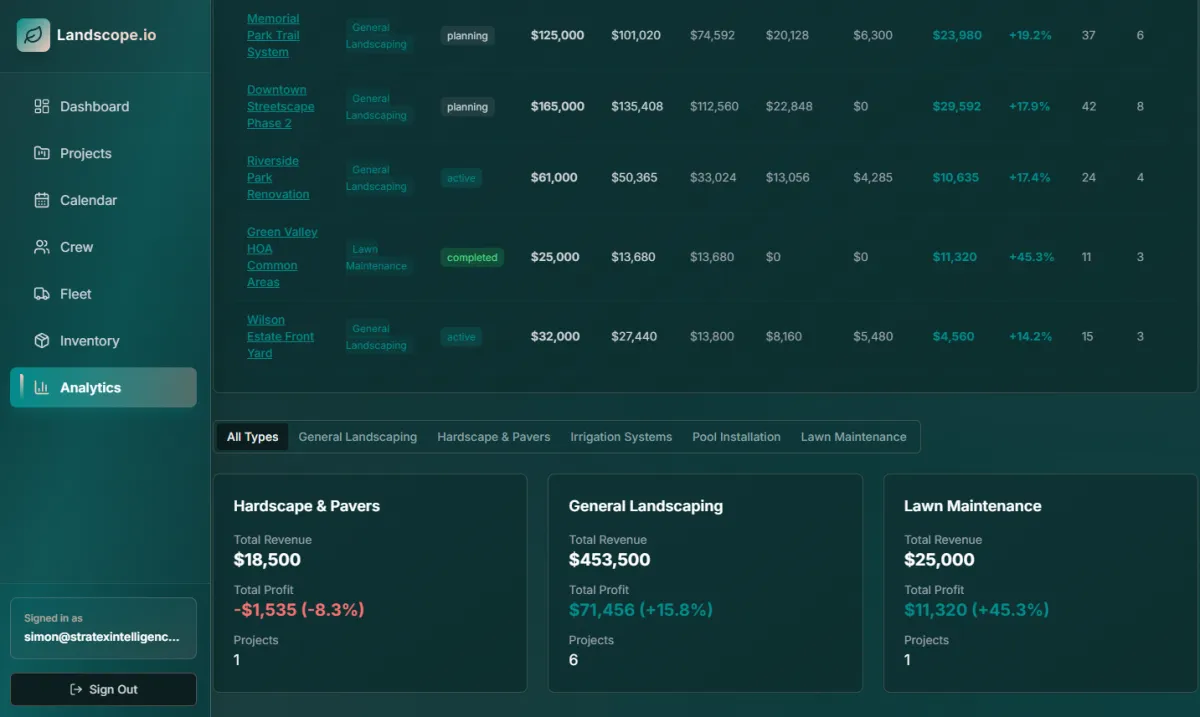Click the $453,500 total revenue figure

[610, 560]
